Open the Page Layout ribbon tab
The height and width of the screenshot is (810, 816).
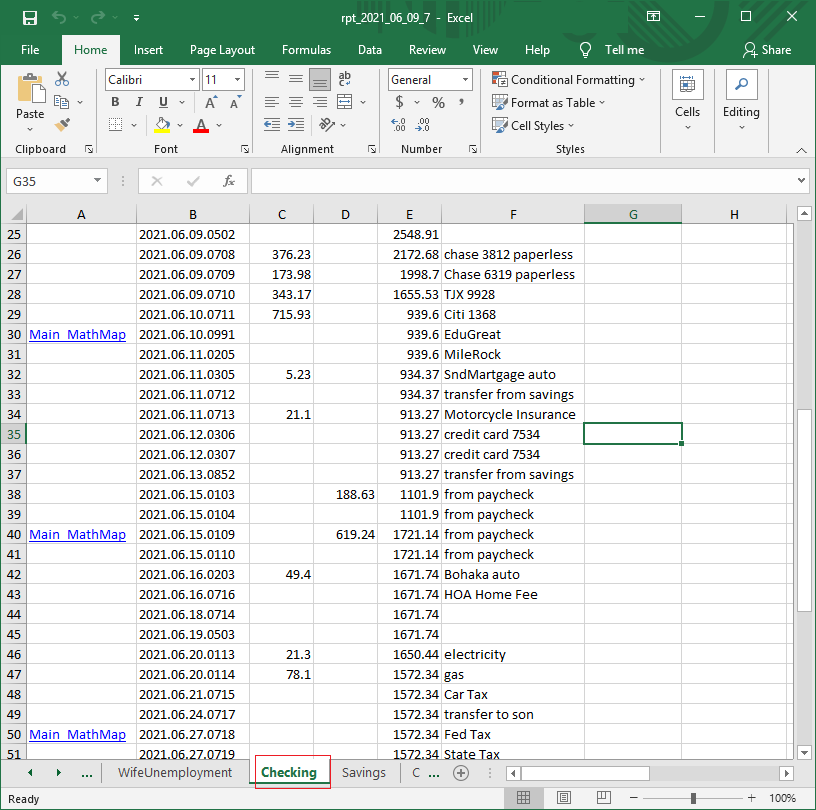pos(222,50)
